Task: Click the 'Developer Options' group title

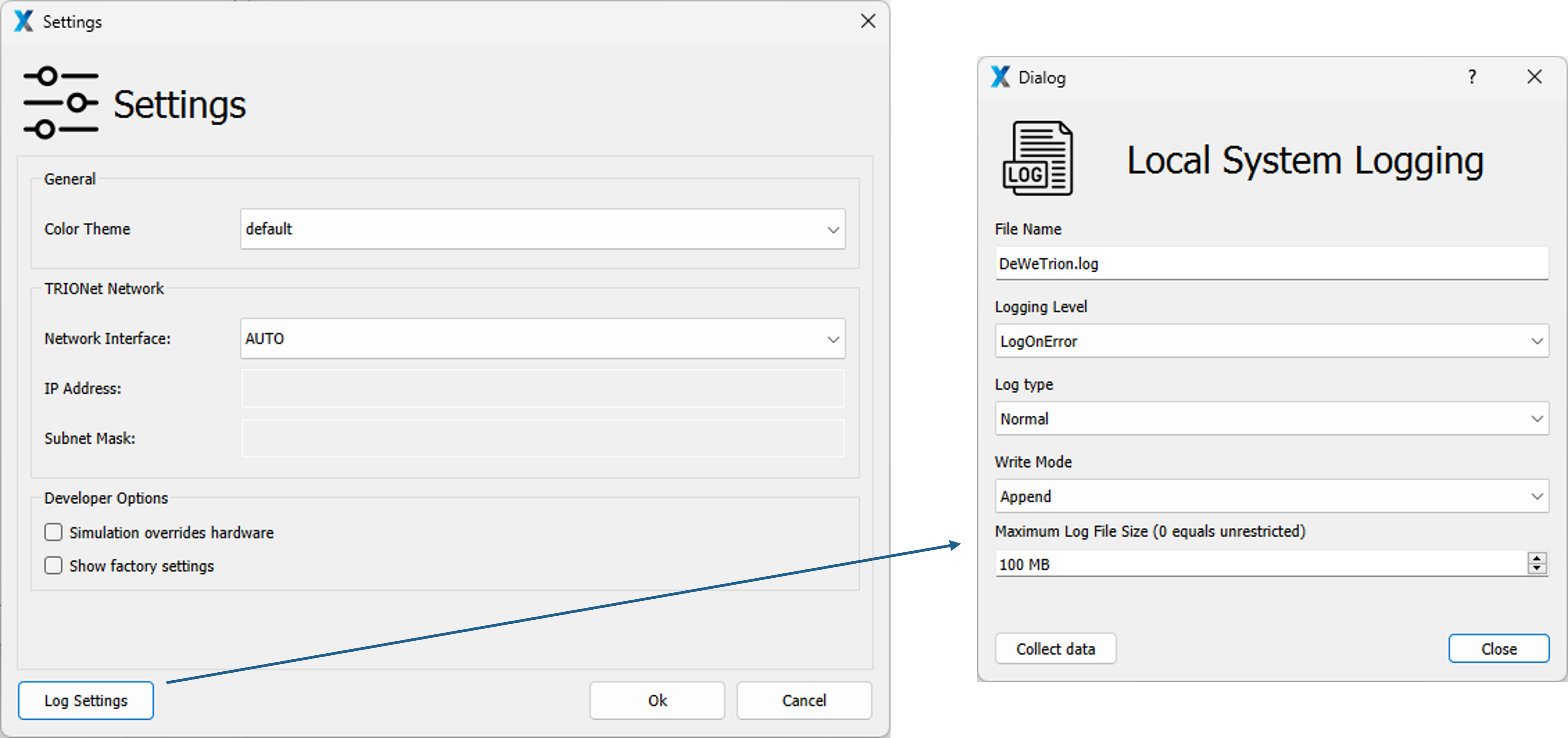Action: click(106, 498)
